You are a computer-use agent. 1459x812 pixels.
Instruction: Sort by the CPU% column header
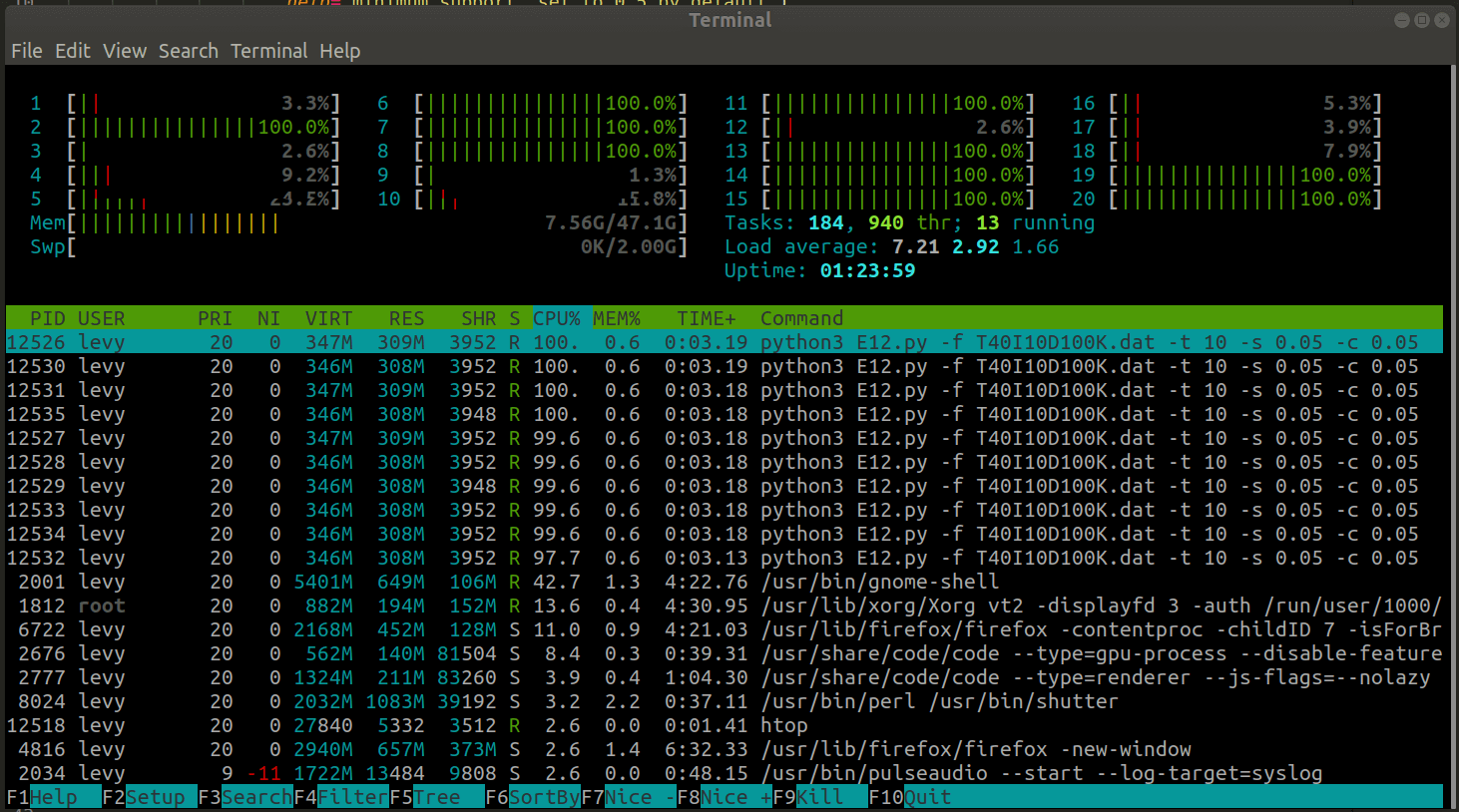point(557,318)
